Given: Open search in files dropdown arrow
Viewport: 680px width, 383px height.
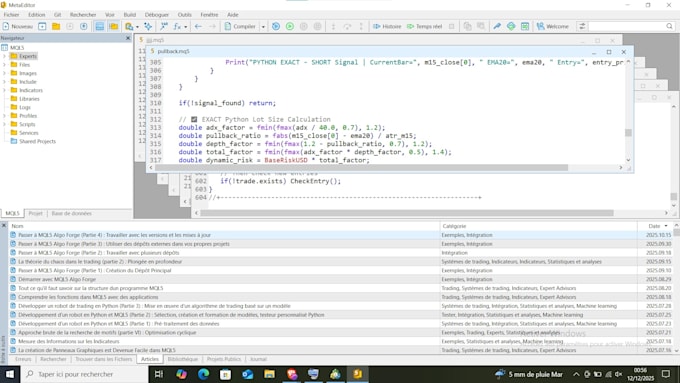Looking at the screenshot, I should 137,26.
